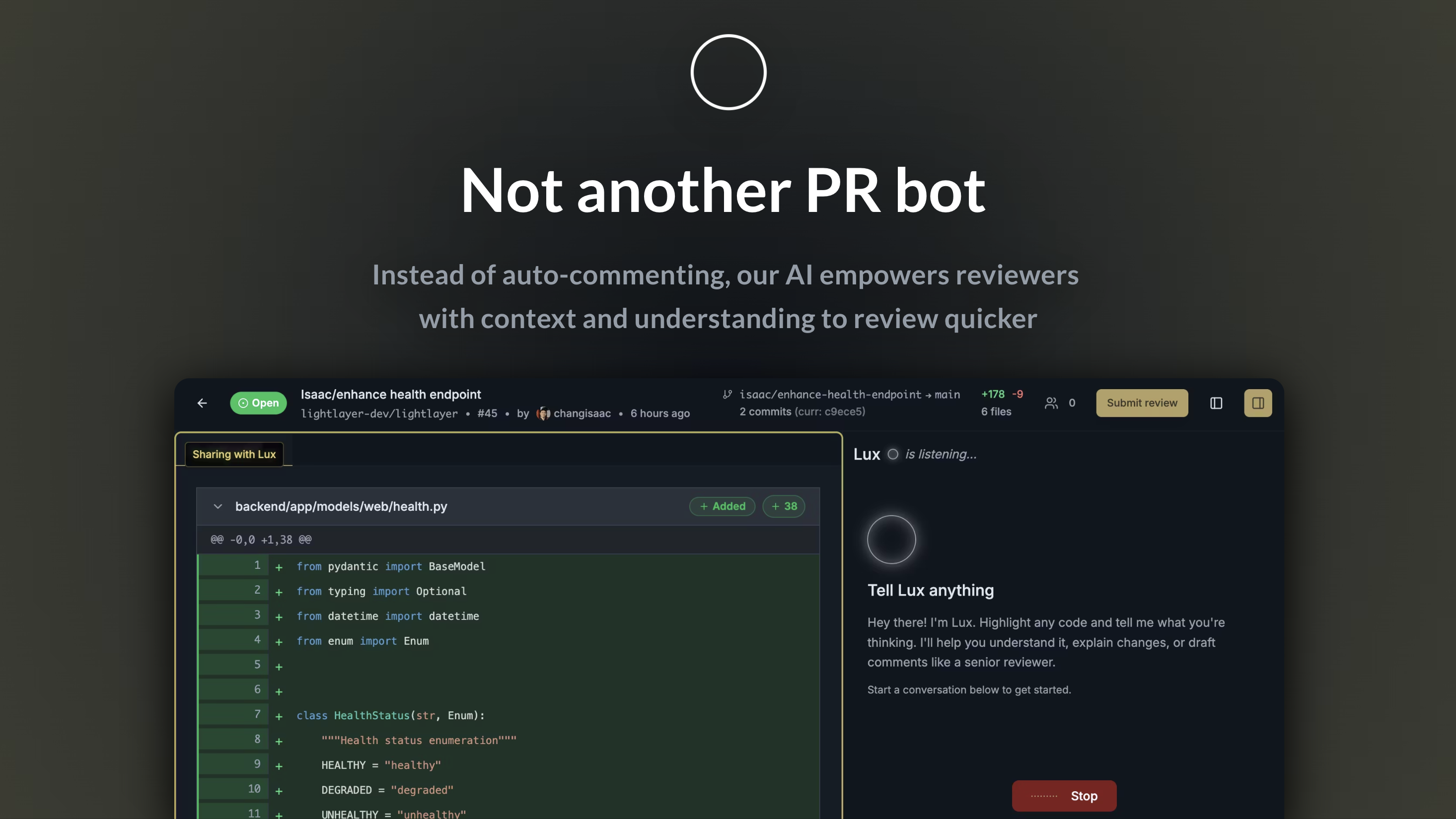Screen dimensions: 1456x819
Task: Click Lux listening status circle
Action: (892, 454)
